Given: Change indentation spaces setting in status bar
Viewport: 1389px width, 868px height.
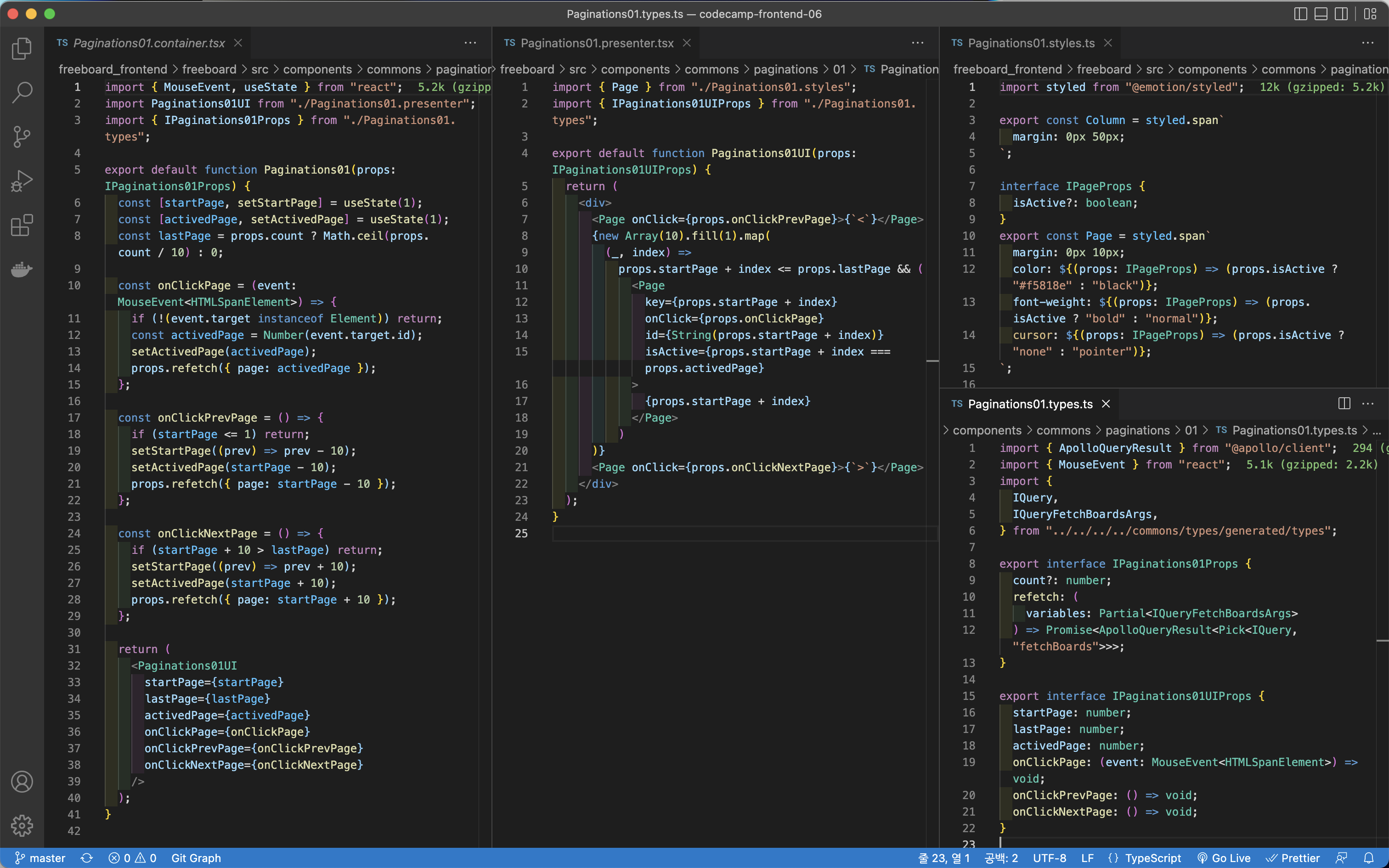Looking at the screenshot, I should [1001, 858].
